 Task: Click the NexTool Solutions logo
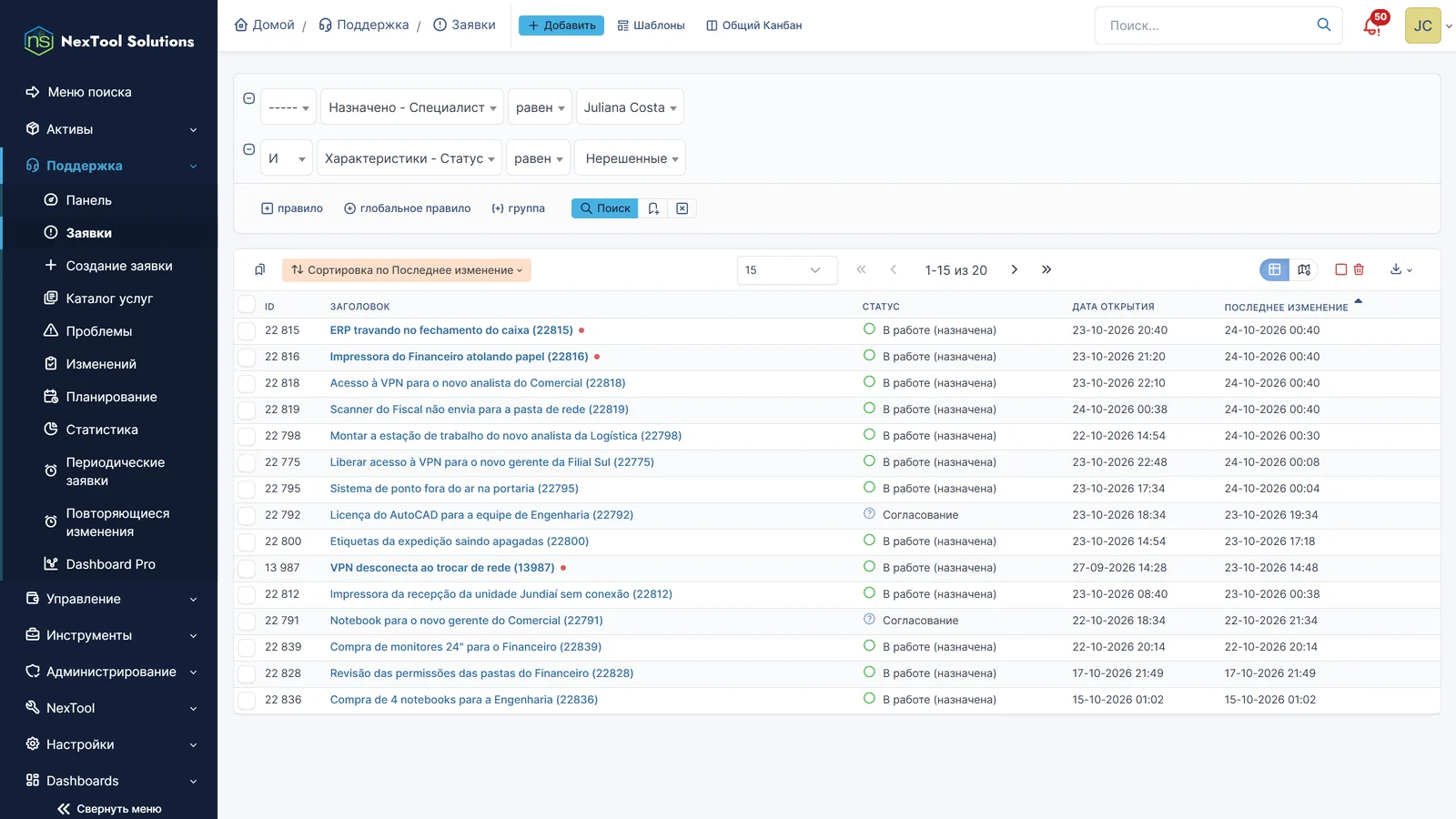point(109,41)
